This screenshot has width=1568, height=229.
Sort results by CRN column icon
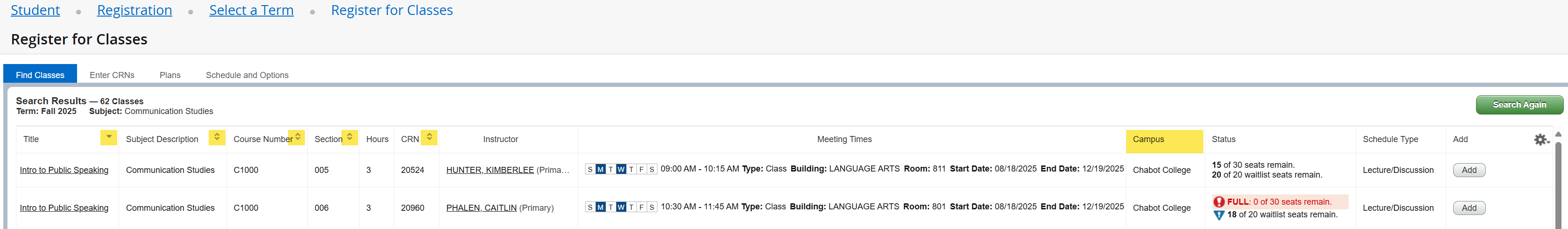(429, 138)
